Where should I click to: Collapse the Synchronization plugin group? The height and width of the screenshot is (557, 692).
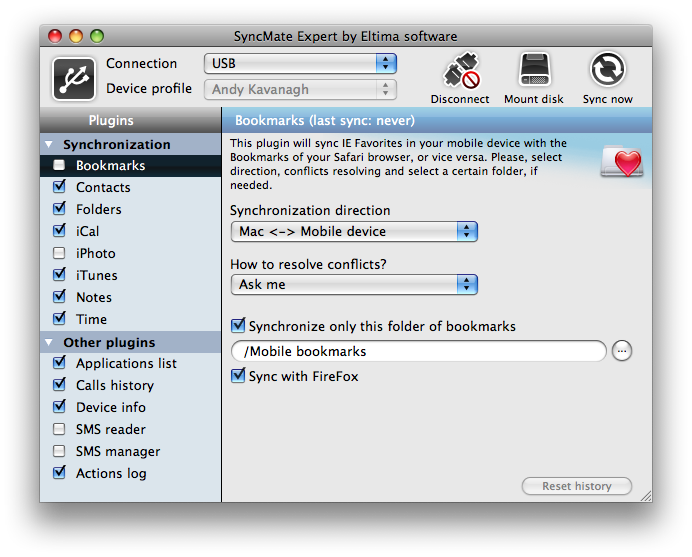49,145
